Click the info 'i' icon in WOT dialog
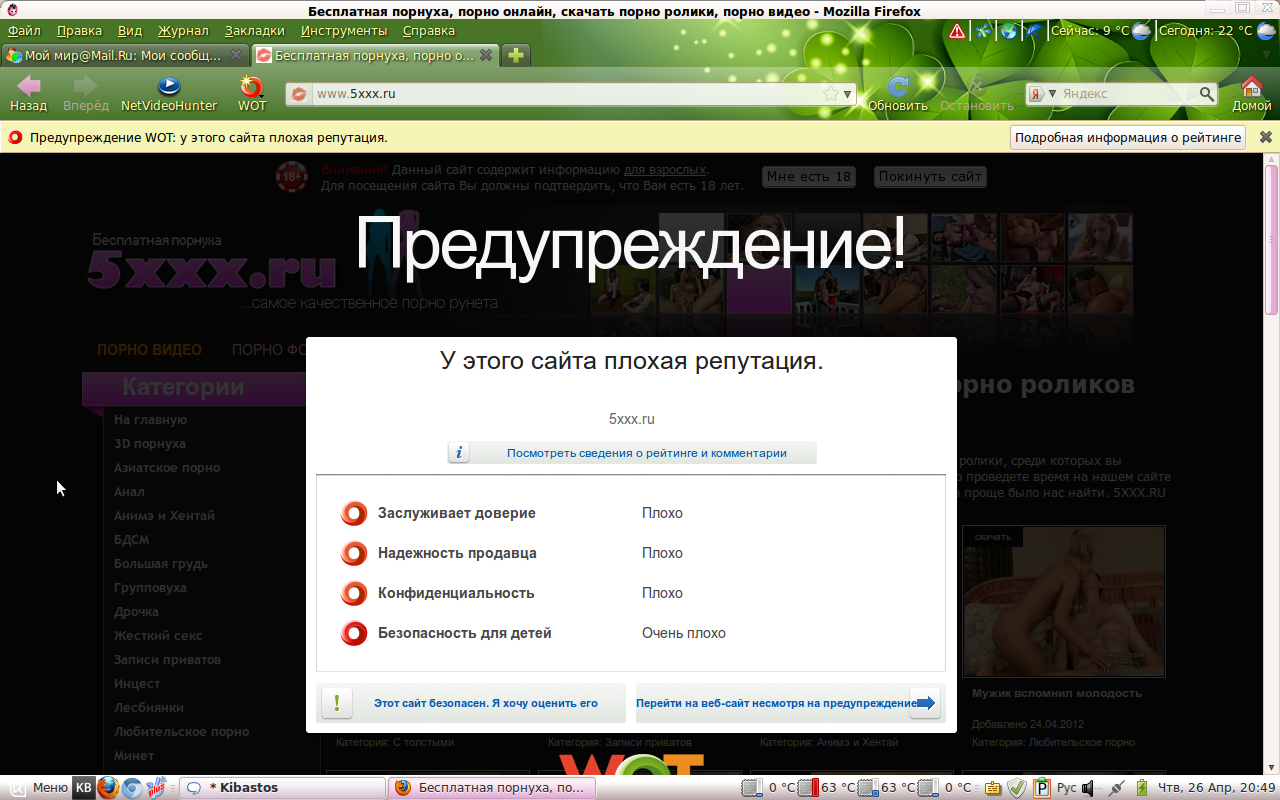 tap(459, 453)
